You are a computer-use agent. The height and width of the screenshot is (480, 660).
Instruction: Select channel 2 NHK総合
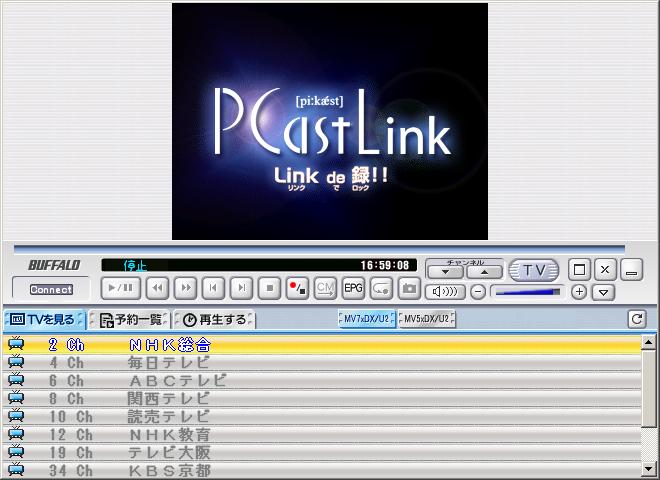coord(322,345)
